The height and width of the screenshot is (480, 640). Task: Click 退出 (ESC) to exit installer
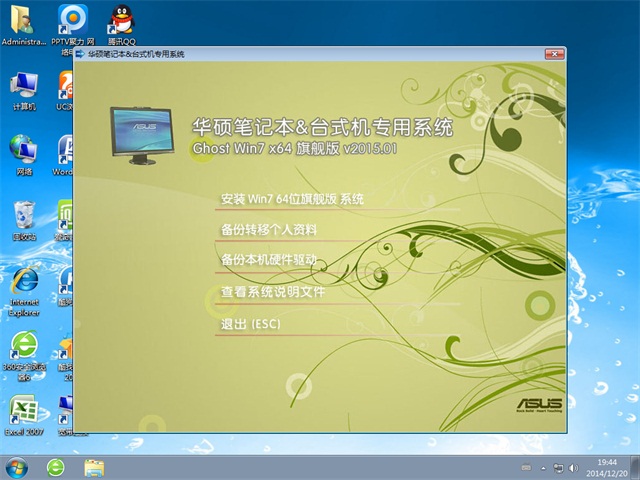(250, 325)
